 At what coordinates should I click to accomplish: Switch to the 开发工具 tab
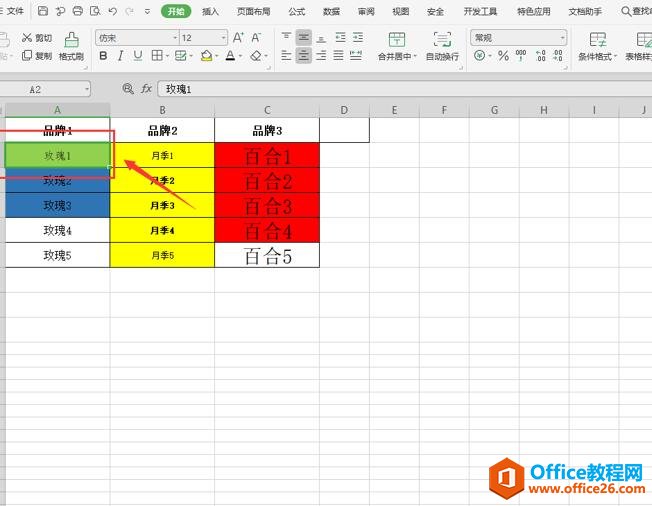click(480, 12)
